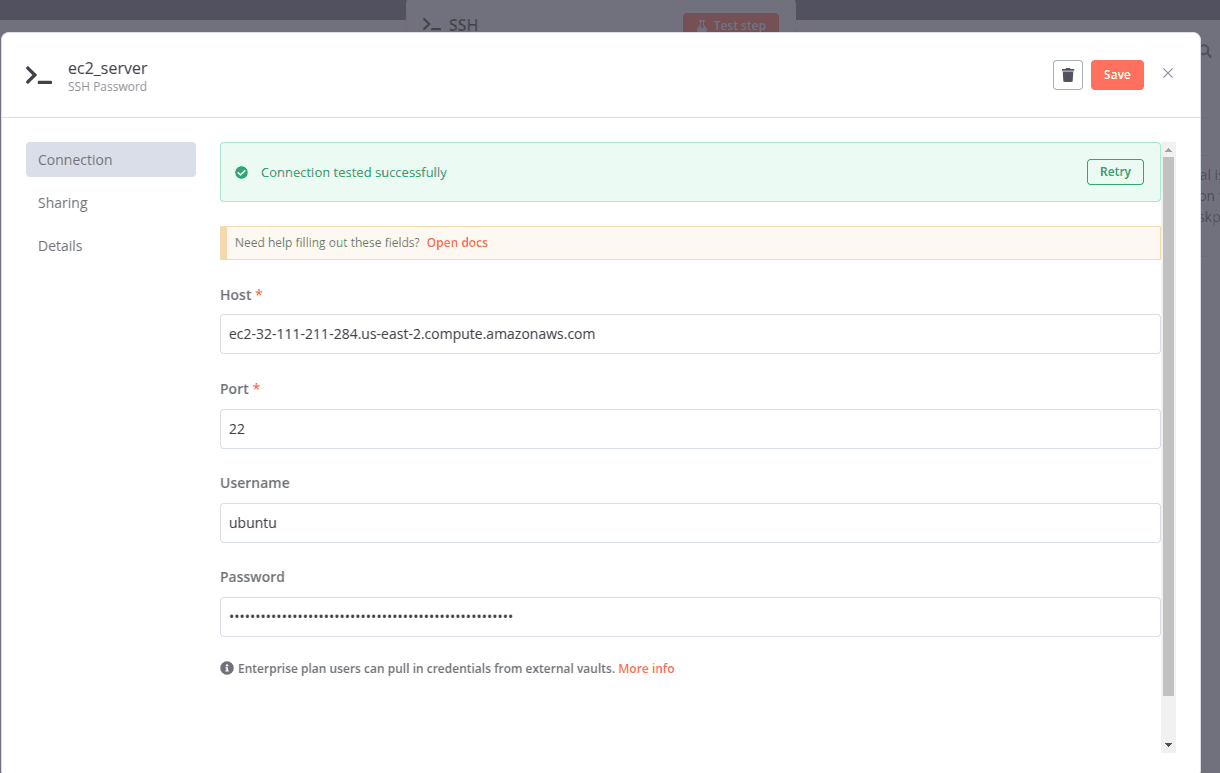Open the docs link
1220x773 pixels.
coord(457,243)
